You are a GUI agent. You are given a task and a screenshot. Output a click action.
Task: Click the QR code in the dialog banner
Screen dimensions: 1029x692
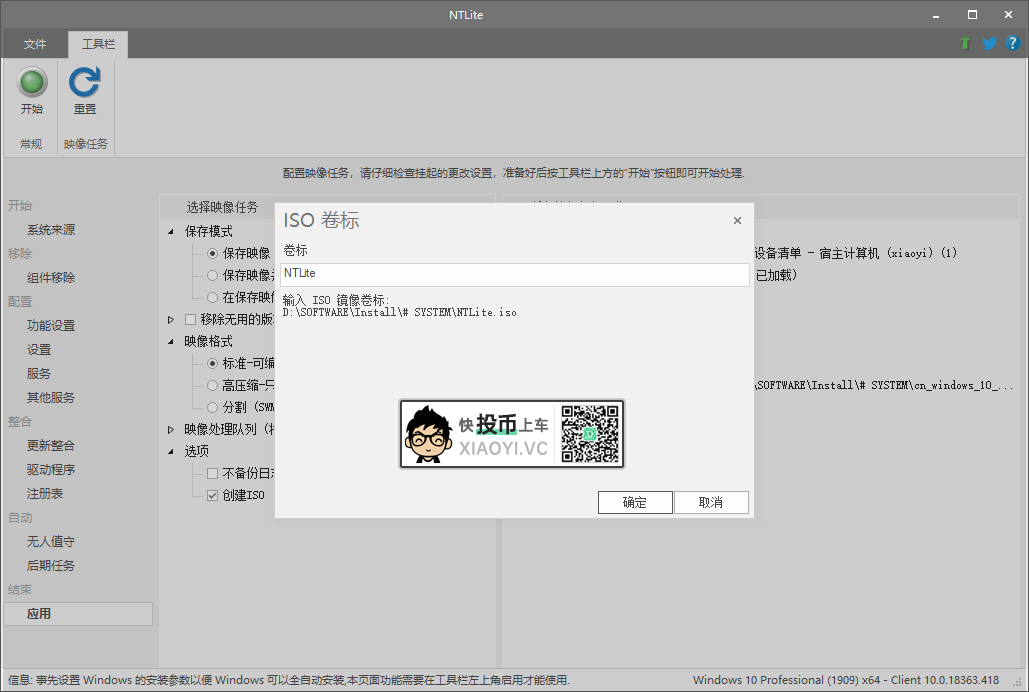tap(589, 433)
